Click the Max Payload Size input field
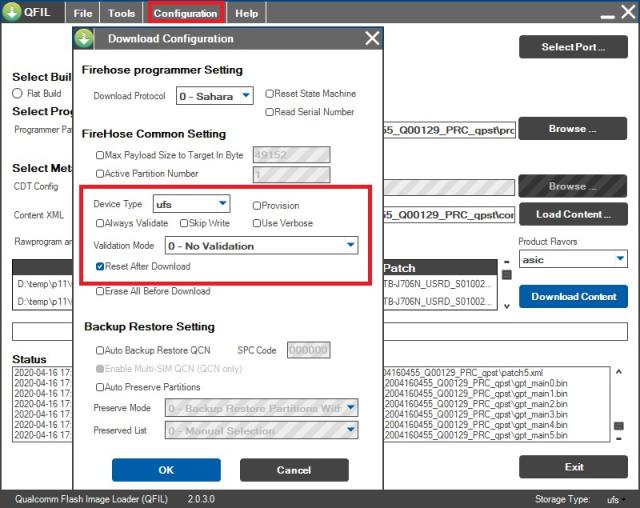The image size is (640, 508). 291,155
